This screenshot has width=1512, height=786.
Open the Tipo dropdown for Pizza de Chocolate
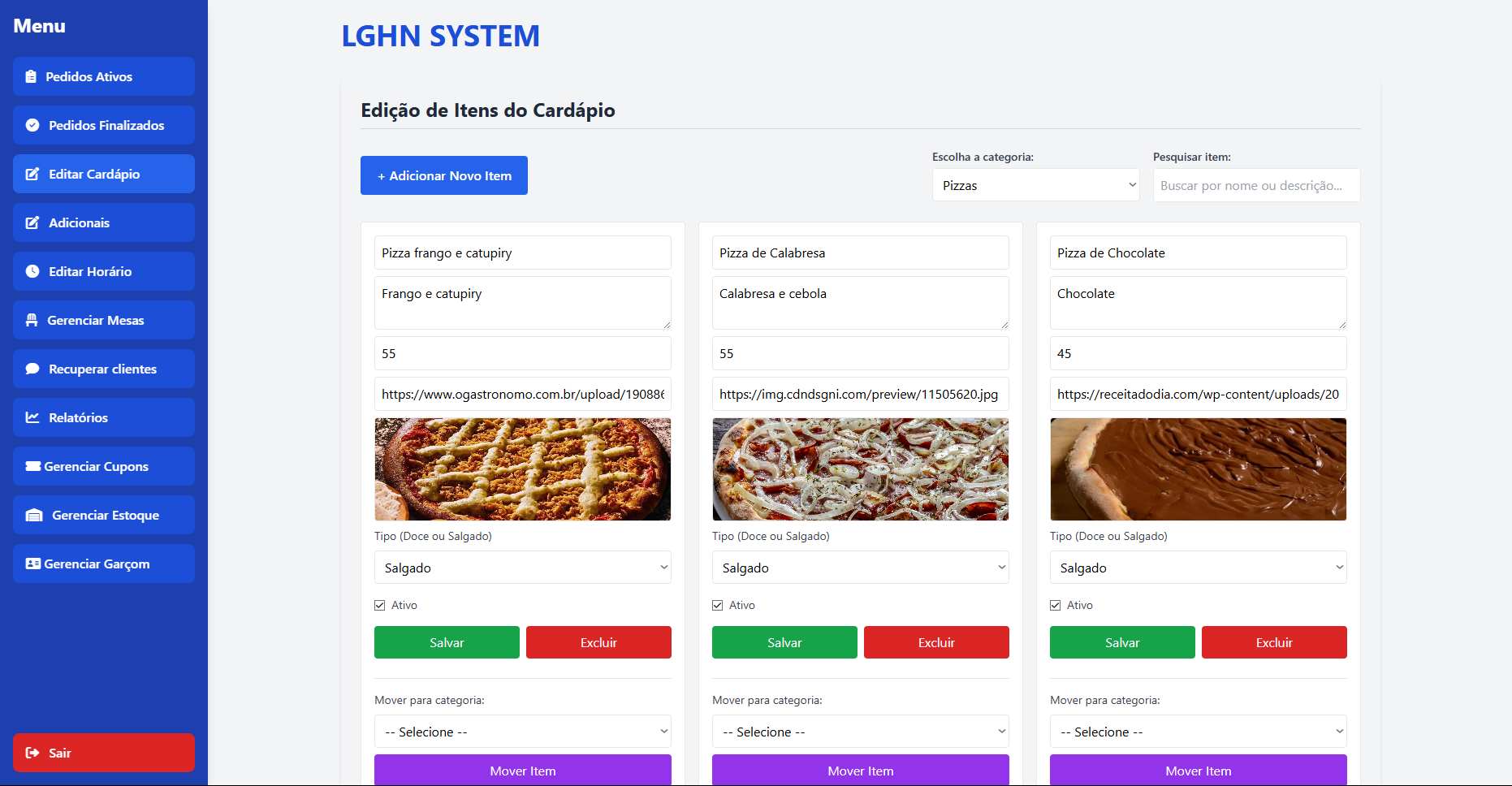click(x=1198, y=568)
